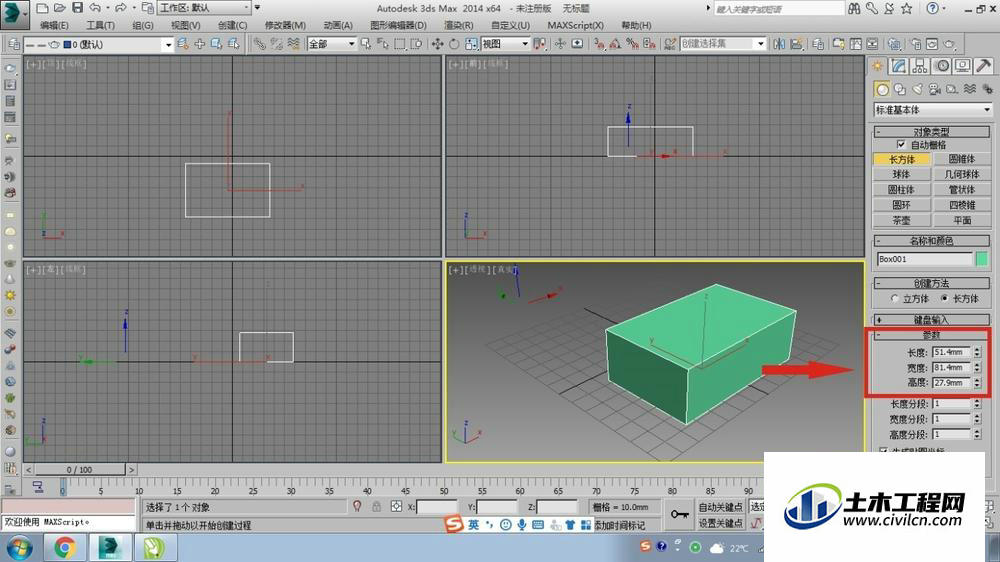Image resolution: width=1000 pixels, height=562 pixels.
Task: Open the 创建选择集 named selection dropdown
Action: 723,44
